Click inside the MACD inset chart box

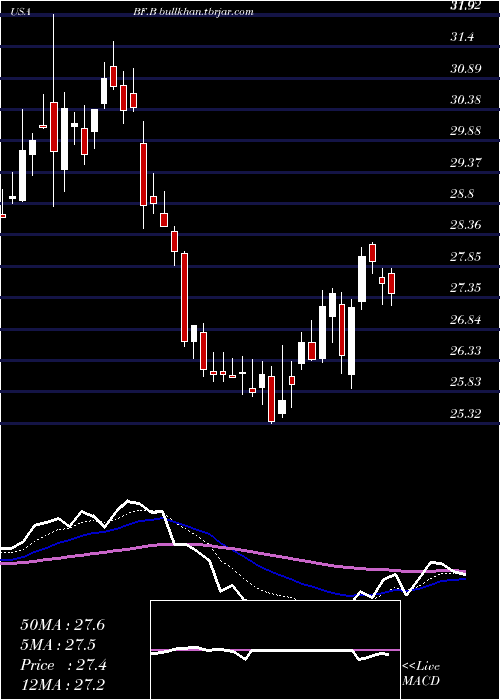[275, 650]
